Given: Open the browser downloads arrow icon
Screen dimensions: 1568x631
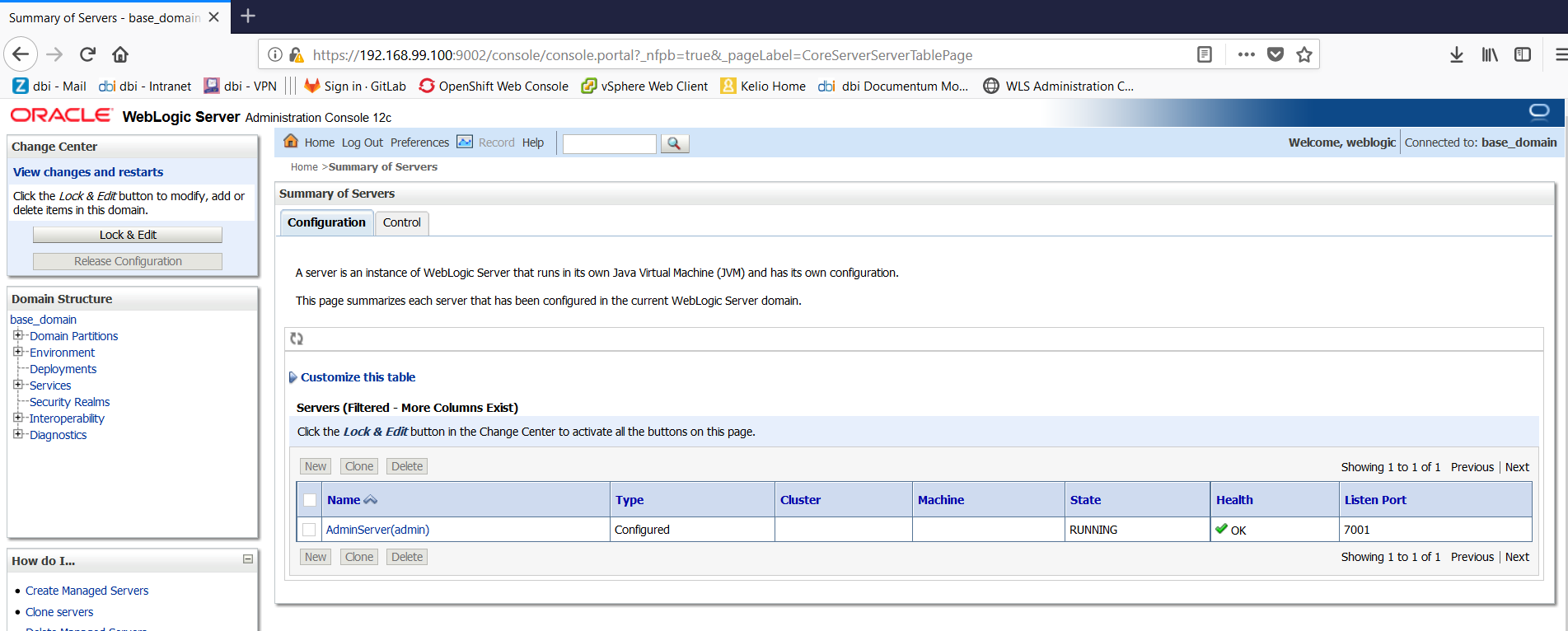Looking at the screenshot, I should (1457, 54).
